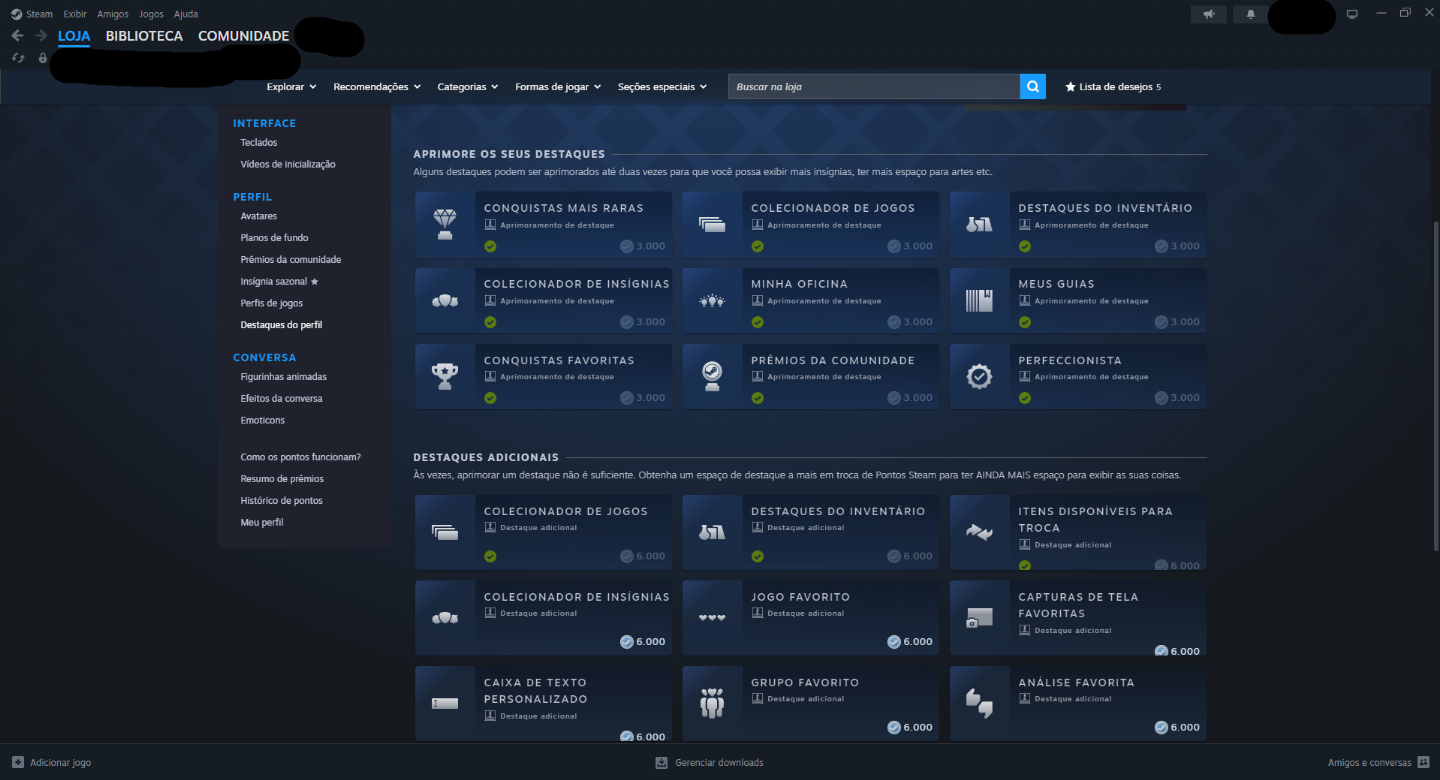Click the green checkmark on Minha Oficina
Viewport: 1440px width, 780px height.
pyautogui.click(x=757, y=322)
